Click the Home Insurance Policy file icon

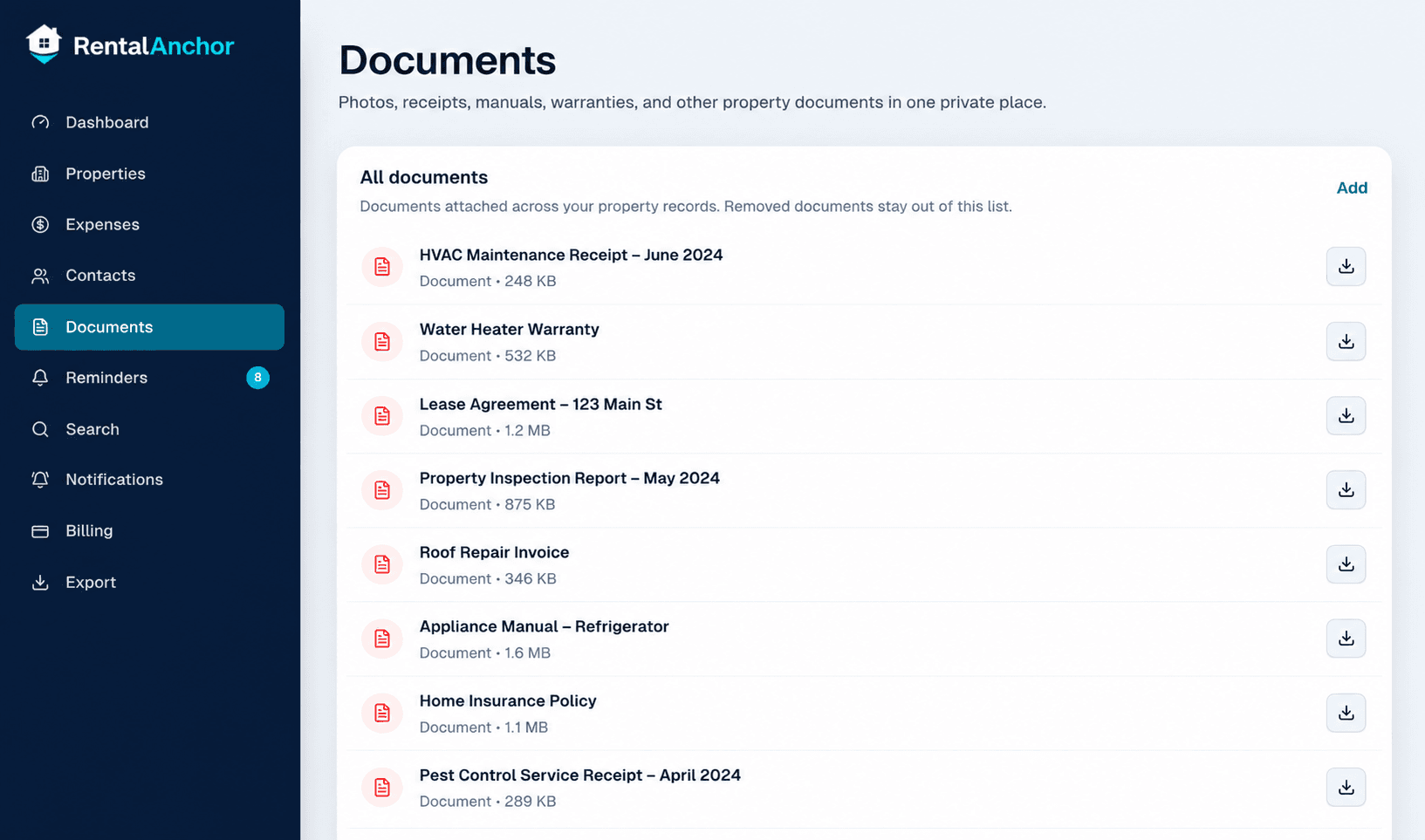(x=382, y=713)
